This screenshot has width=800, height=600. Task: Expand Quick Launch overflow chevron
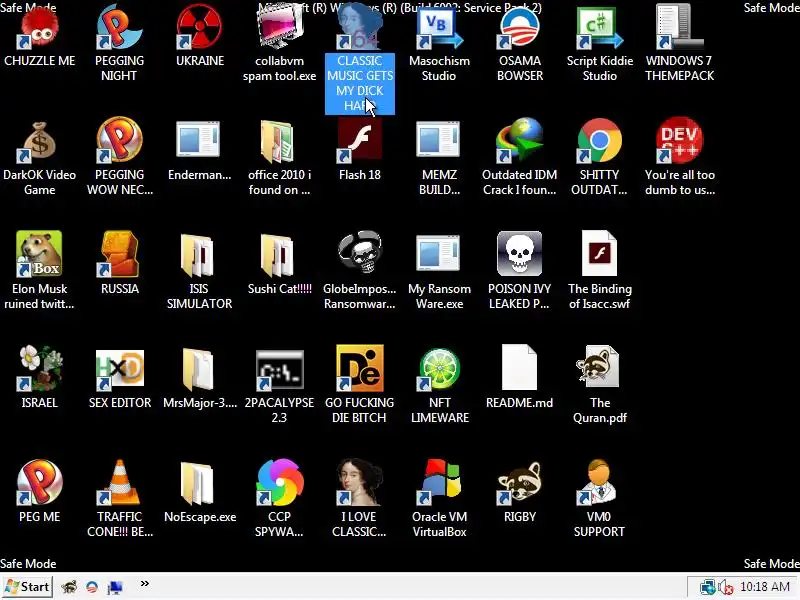(x=145, y=583)
